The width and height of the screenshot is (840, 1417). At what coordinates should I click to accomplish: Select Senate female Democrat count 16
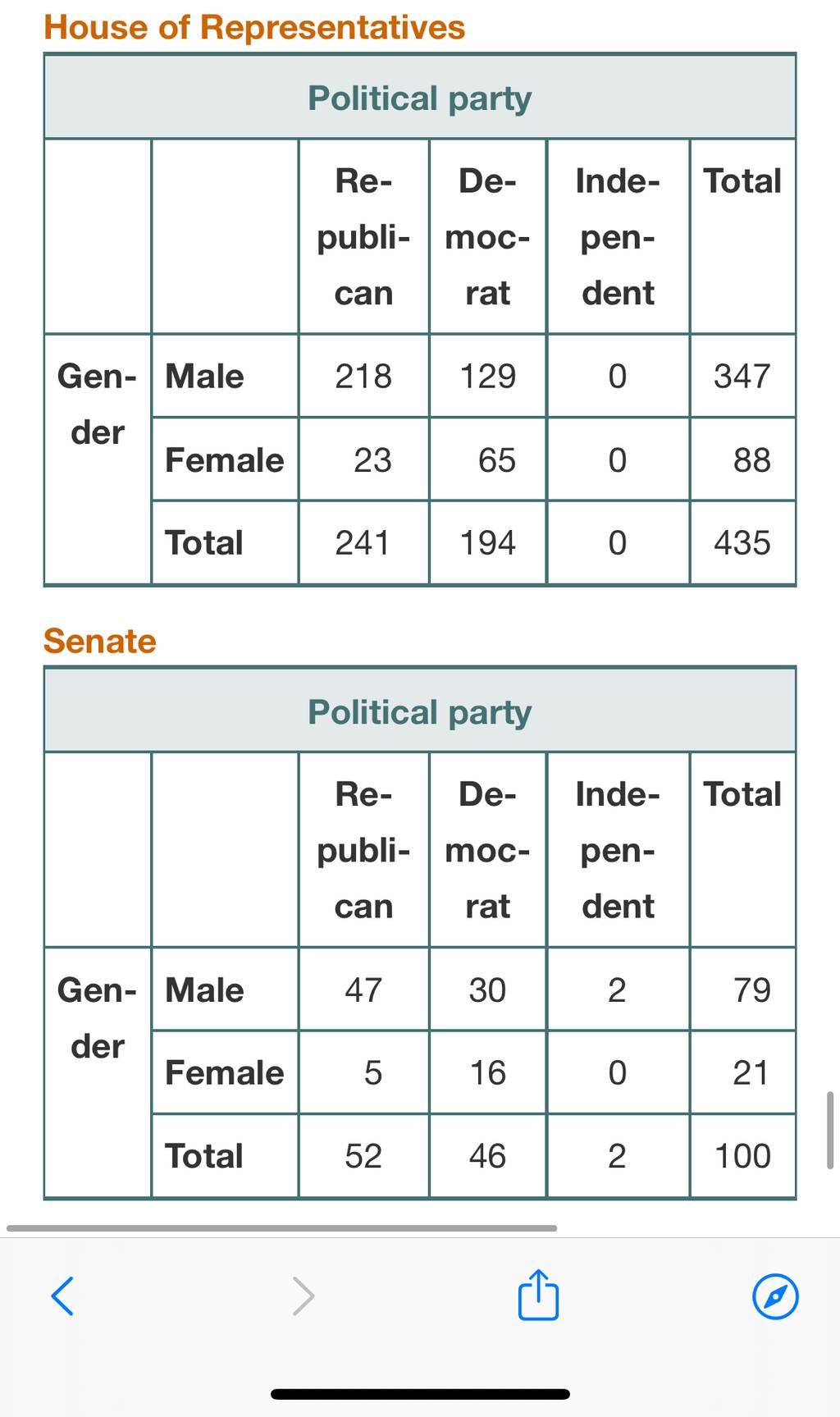[x=488, y=1072]
